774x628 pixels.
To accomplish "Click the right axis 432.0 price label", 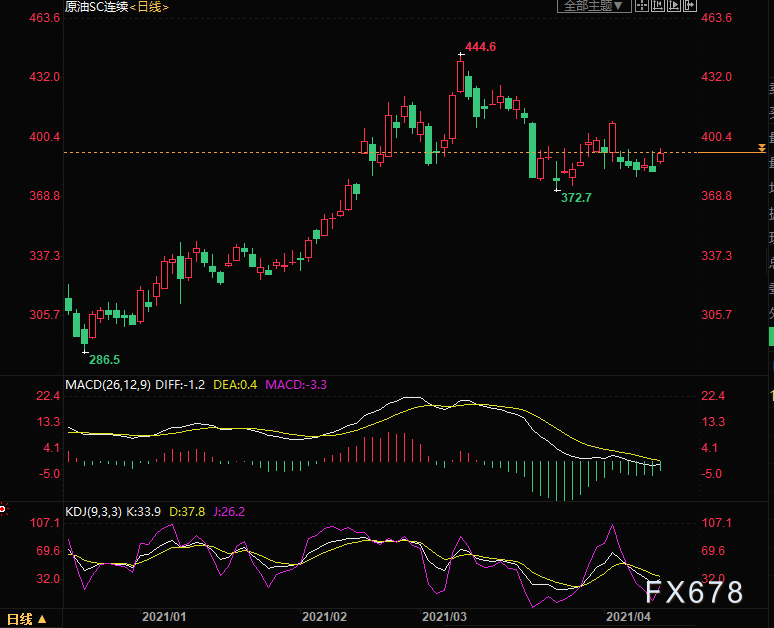I will (x=716, y=77).
